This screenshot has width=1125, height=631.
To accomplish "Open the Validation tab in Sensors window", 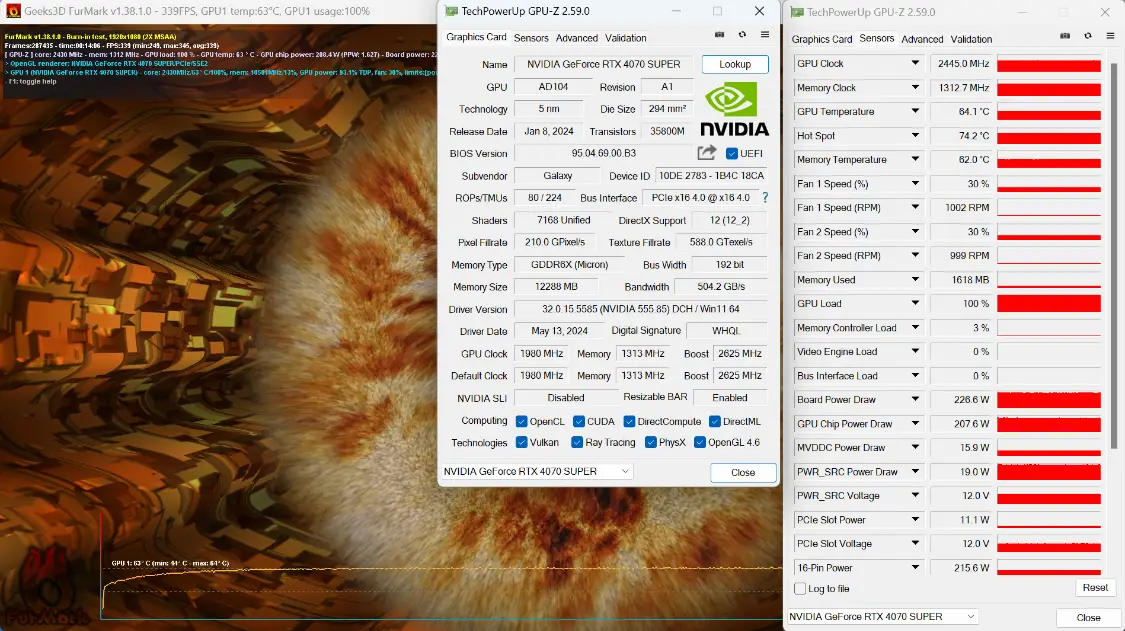I will pyautogui.click(x=971, y=39).
